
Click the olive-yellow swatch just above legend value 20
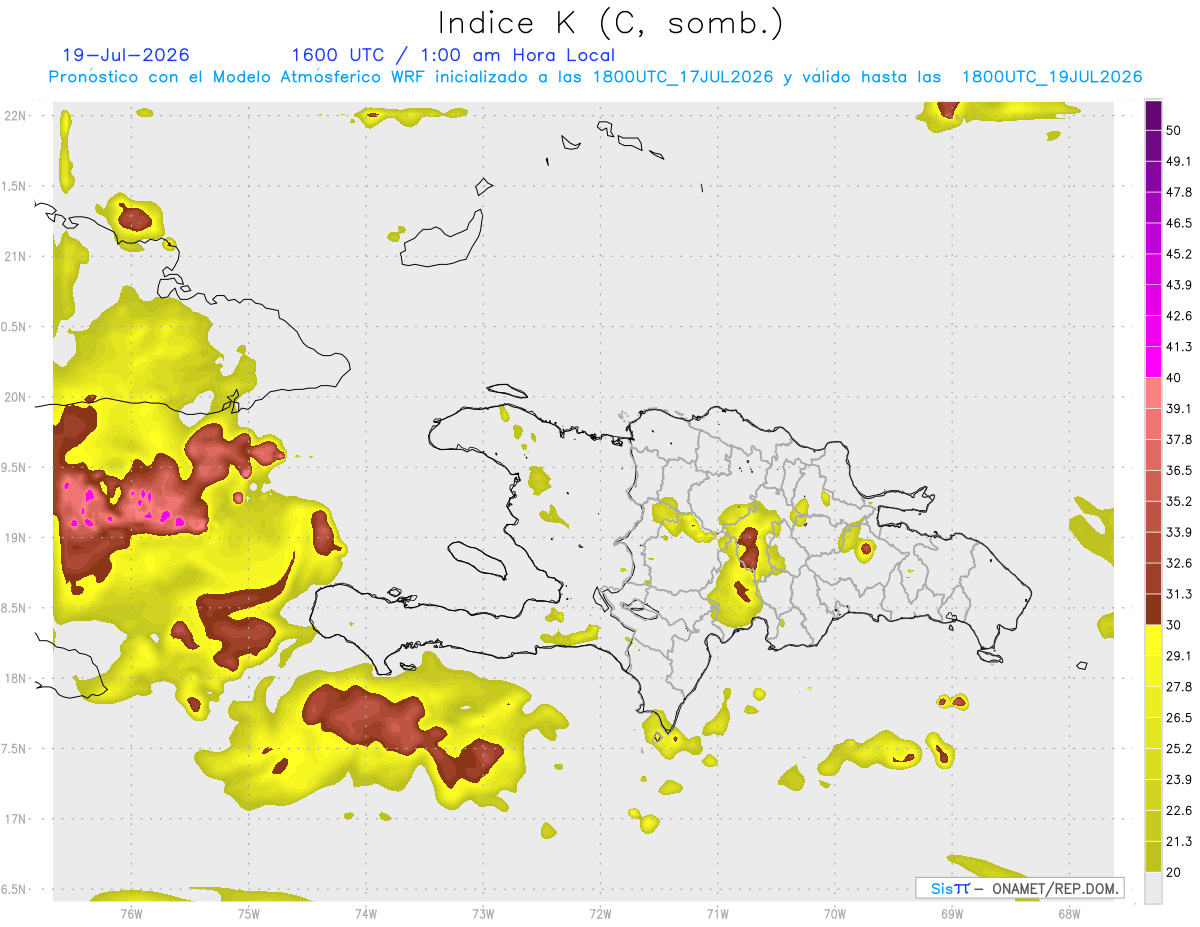(1154, 856)
